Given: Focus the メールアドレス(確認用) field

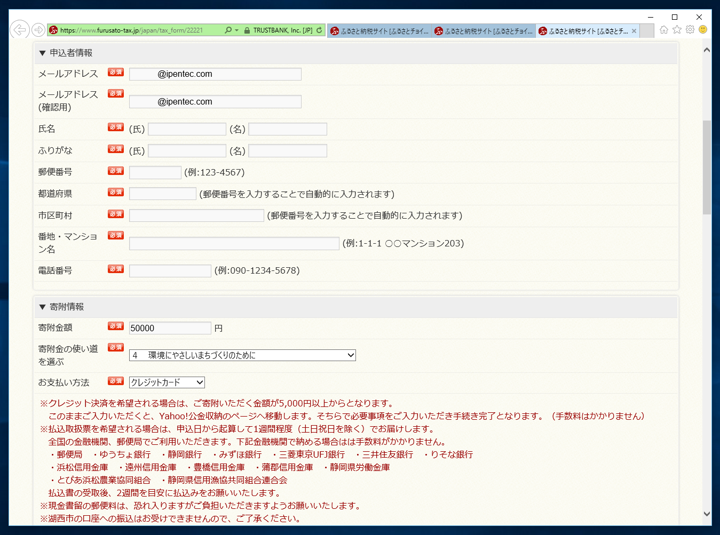Looking at the screenshot, I should 215,101.
